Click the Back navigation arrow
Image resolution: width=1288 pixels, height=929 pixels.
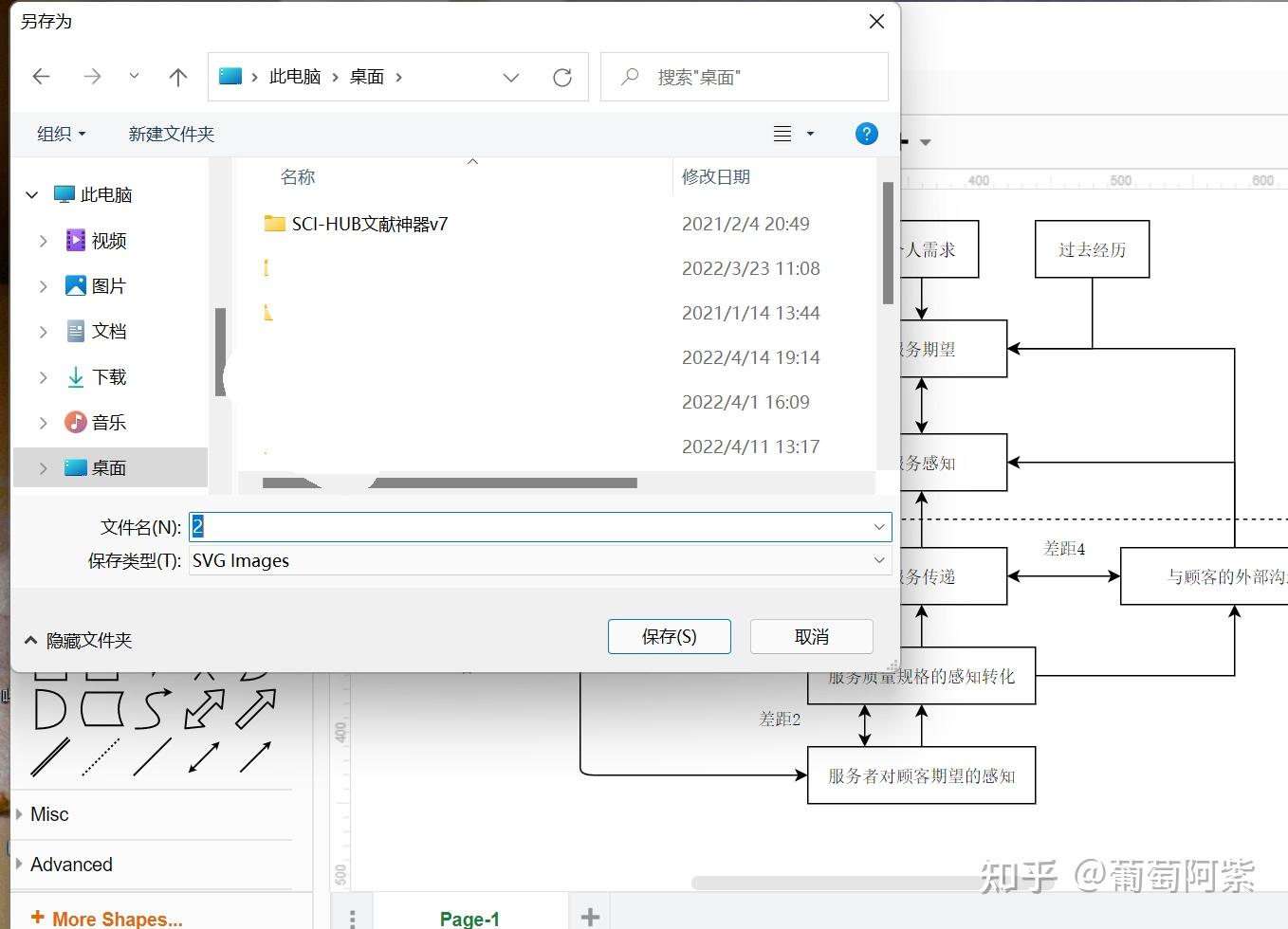point(41,77)
